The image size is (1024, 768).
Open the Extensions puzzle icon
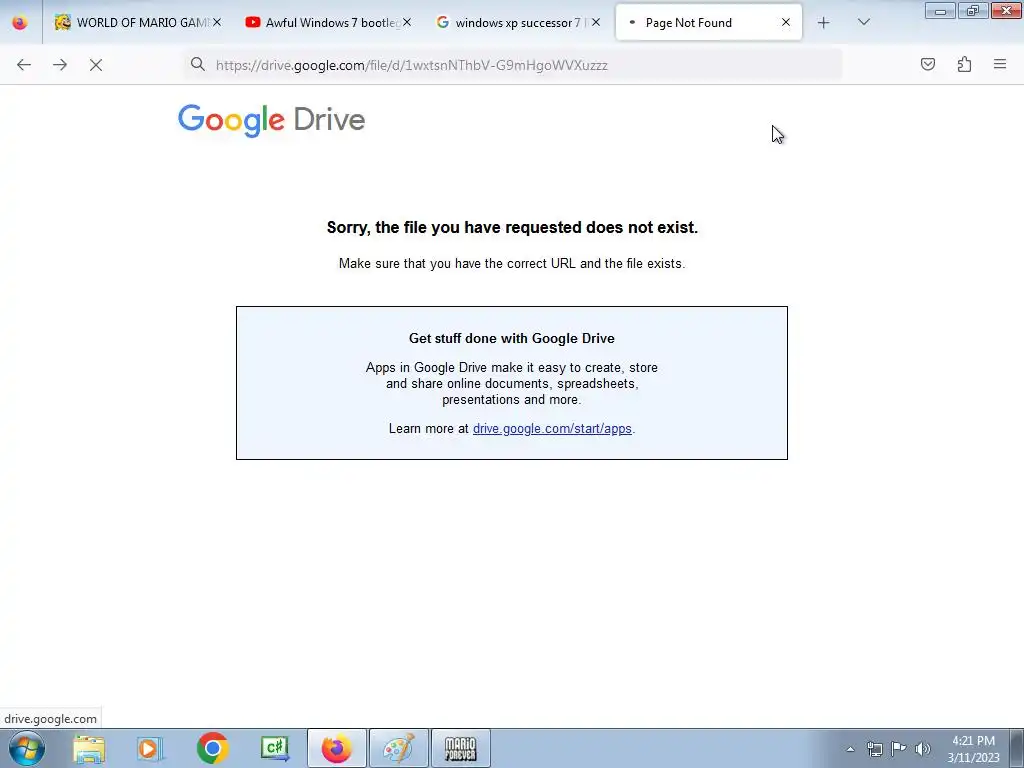pyautogui.click(x=964, y=64)
